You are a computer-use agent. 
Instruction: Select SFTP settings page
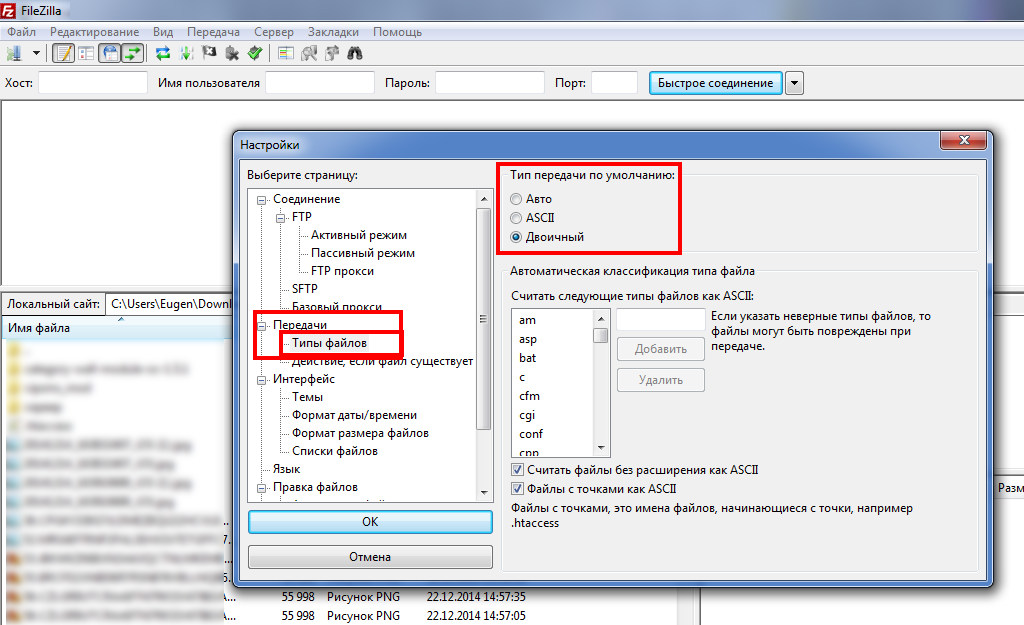pos(304,289)
